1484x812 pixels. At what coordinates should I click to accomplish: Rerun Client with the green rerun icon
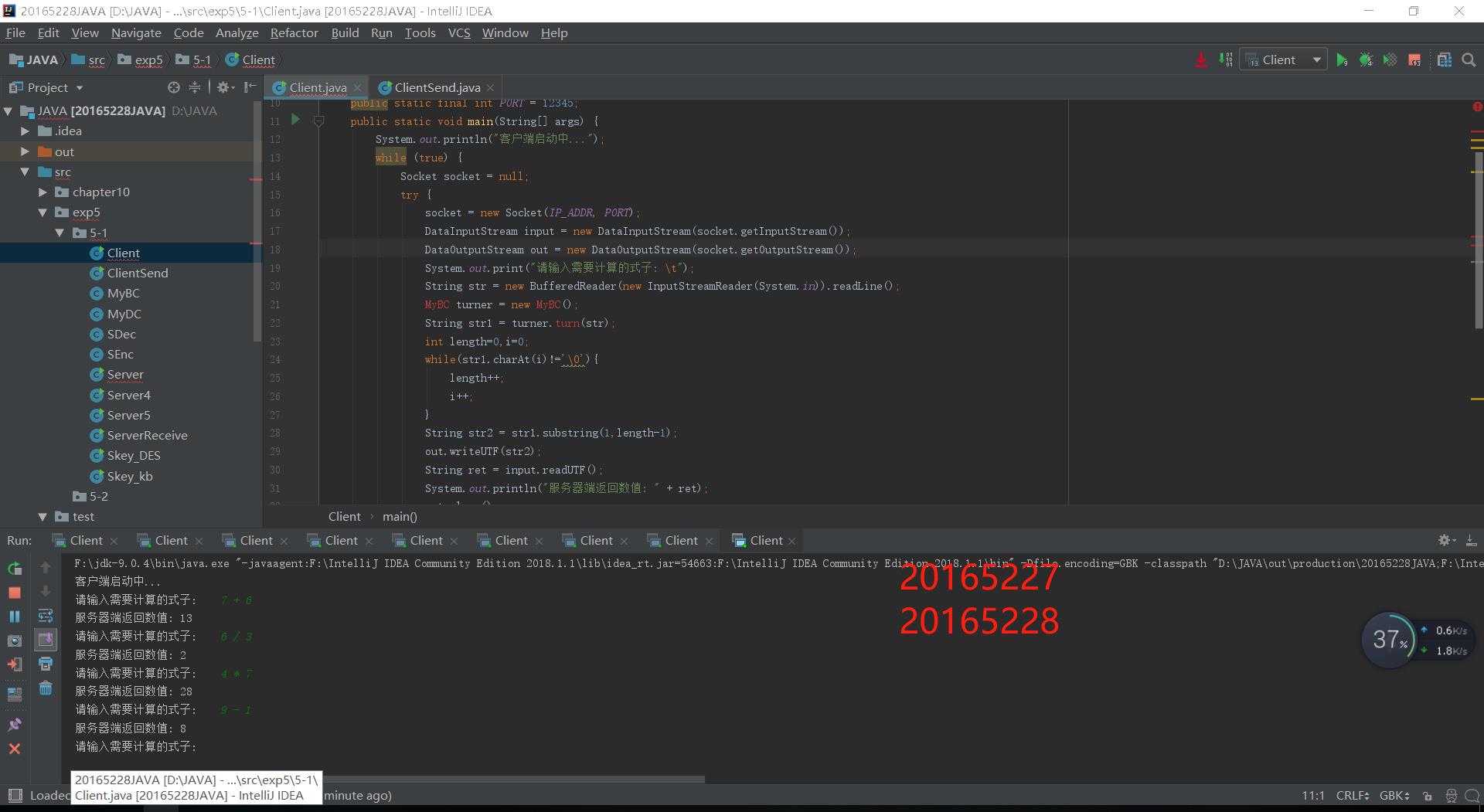pyautogui.click(x=15, y=569)
